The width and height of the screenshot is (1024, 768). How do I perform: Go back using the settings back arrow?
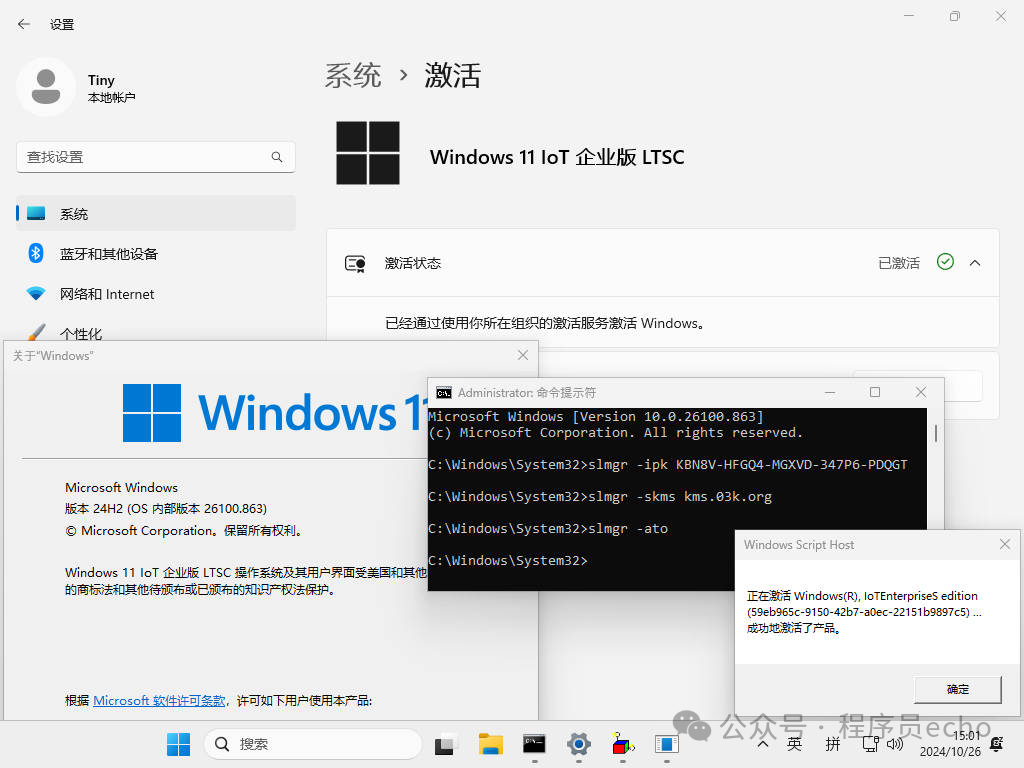pyautogui.click(x=24, y=24)
